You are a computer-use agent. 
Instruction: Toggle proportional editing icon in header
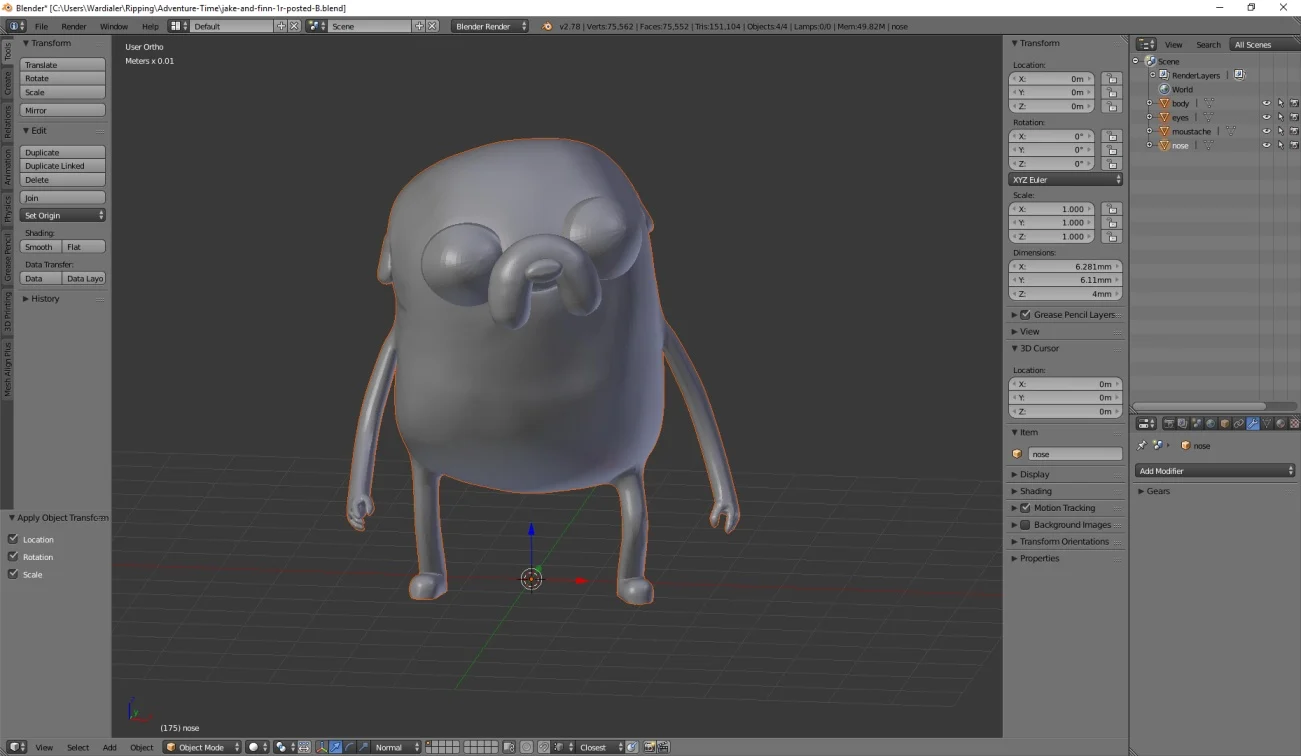point(527,747)
